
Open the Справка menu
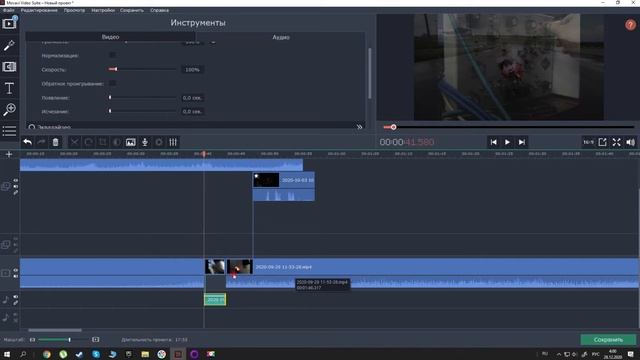click(x=159, y=10)
